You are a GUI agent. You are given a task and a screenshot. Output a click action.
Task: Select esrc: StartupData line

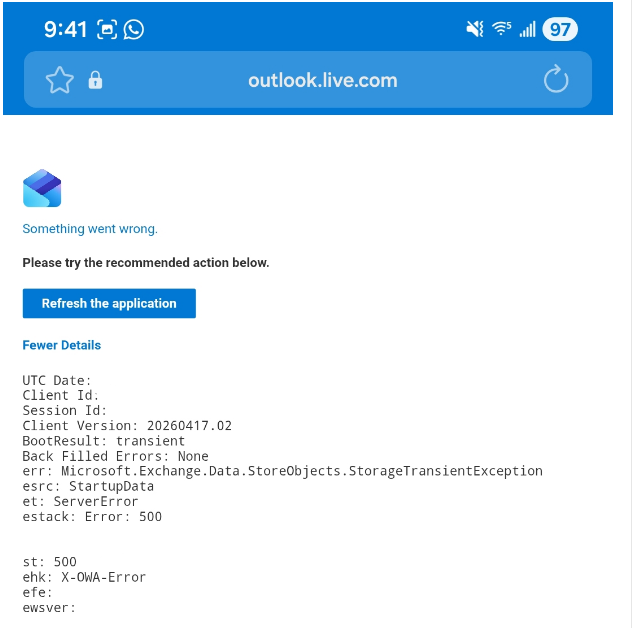(88, 486)
